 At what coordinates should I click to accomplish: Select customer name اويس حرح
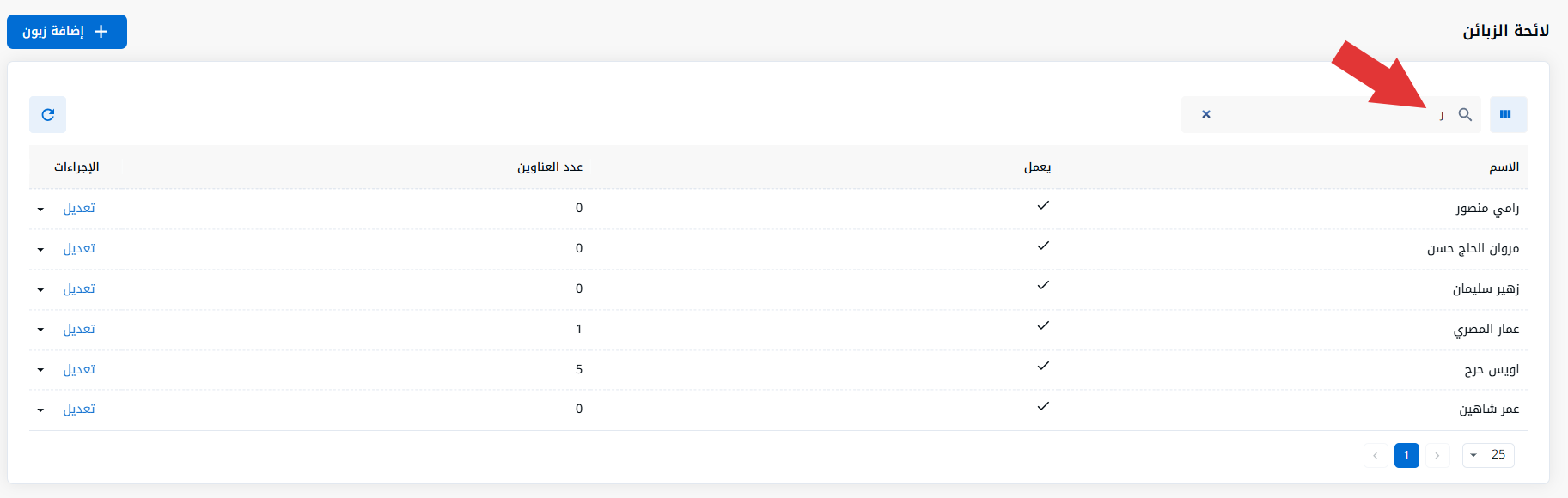[x=1492, y=369]
